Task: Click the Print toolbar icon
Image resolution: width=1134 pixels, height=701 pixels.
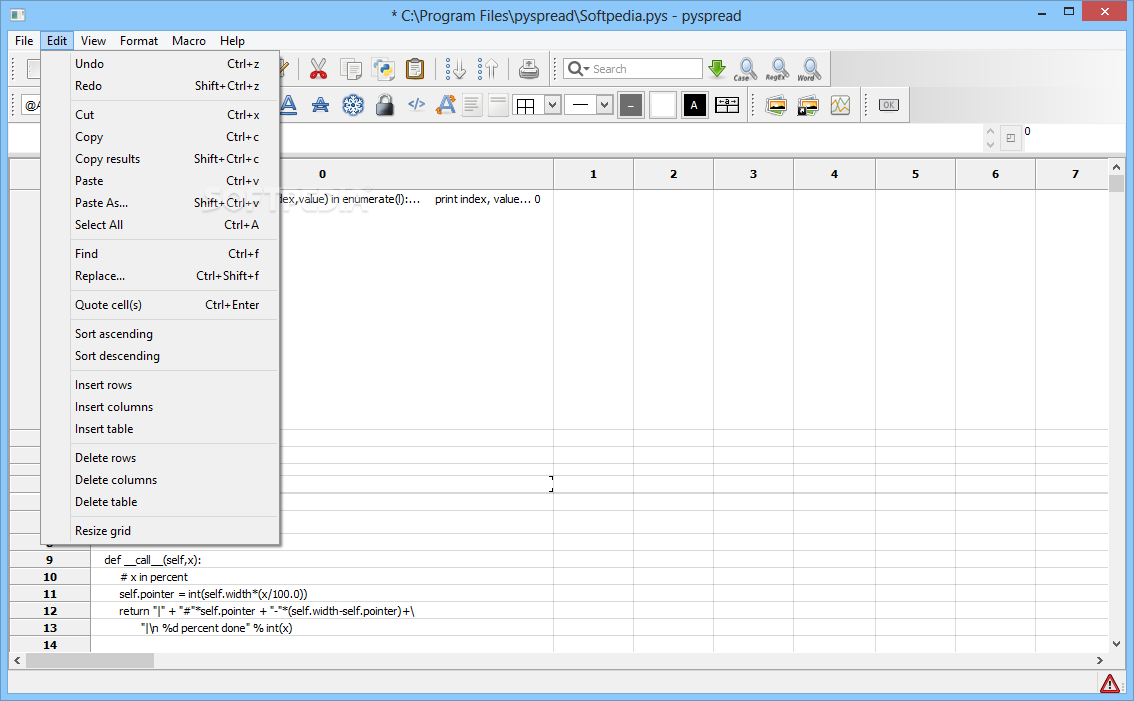Action: tap(529, 69)
